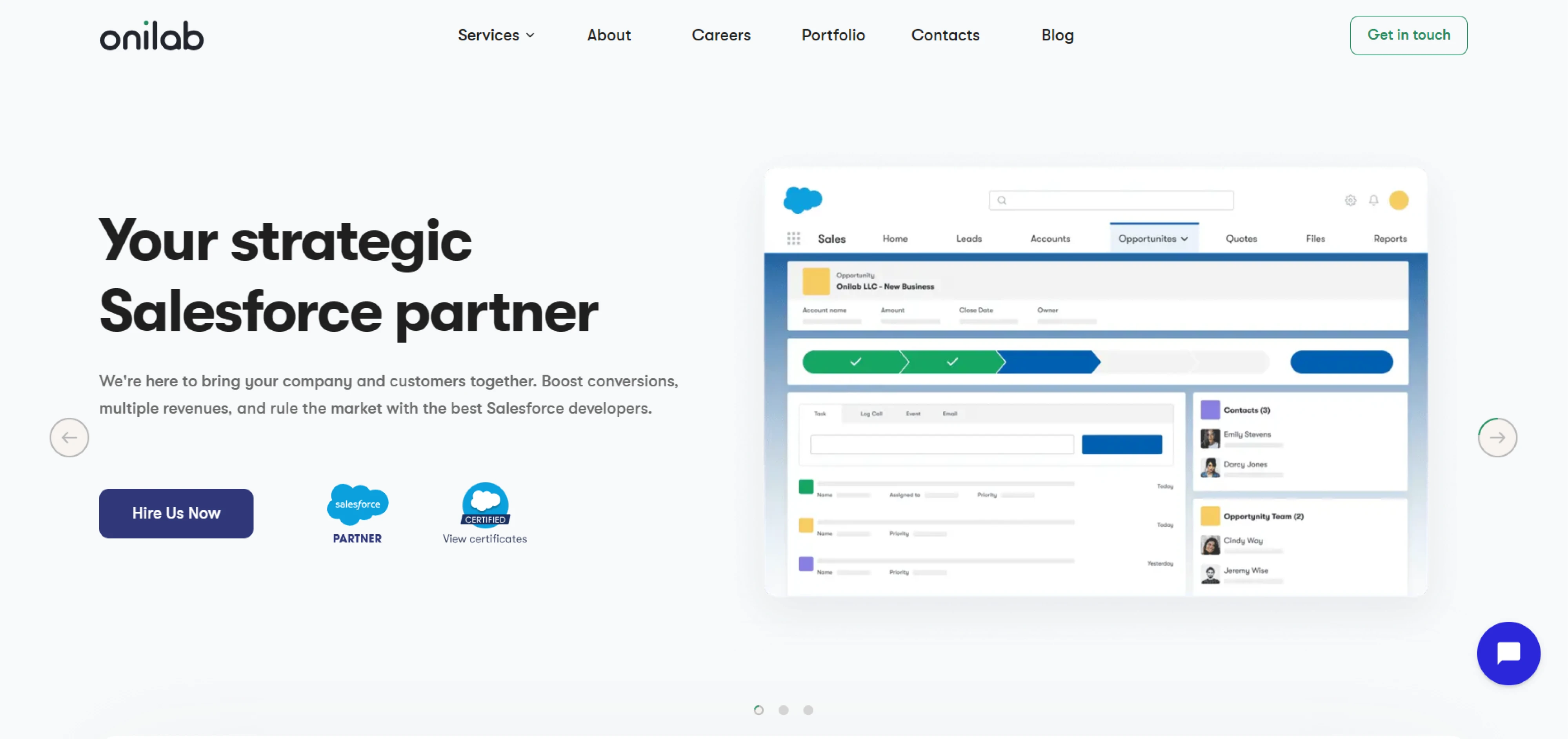Click the green task item square
The width and height of the screenshot is (1568, 739).
tap(806, 486)
